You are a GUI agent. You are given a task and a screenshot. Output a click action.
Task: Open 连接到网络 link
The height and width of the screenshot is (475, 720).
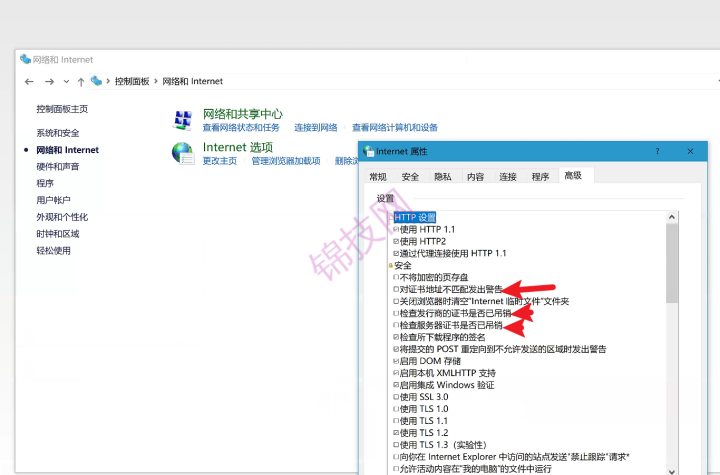(316, 128)
